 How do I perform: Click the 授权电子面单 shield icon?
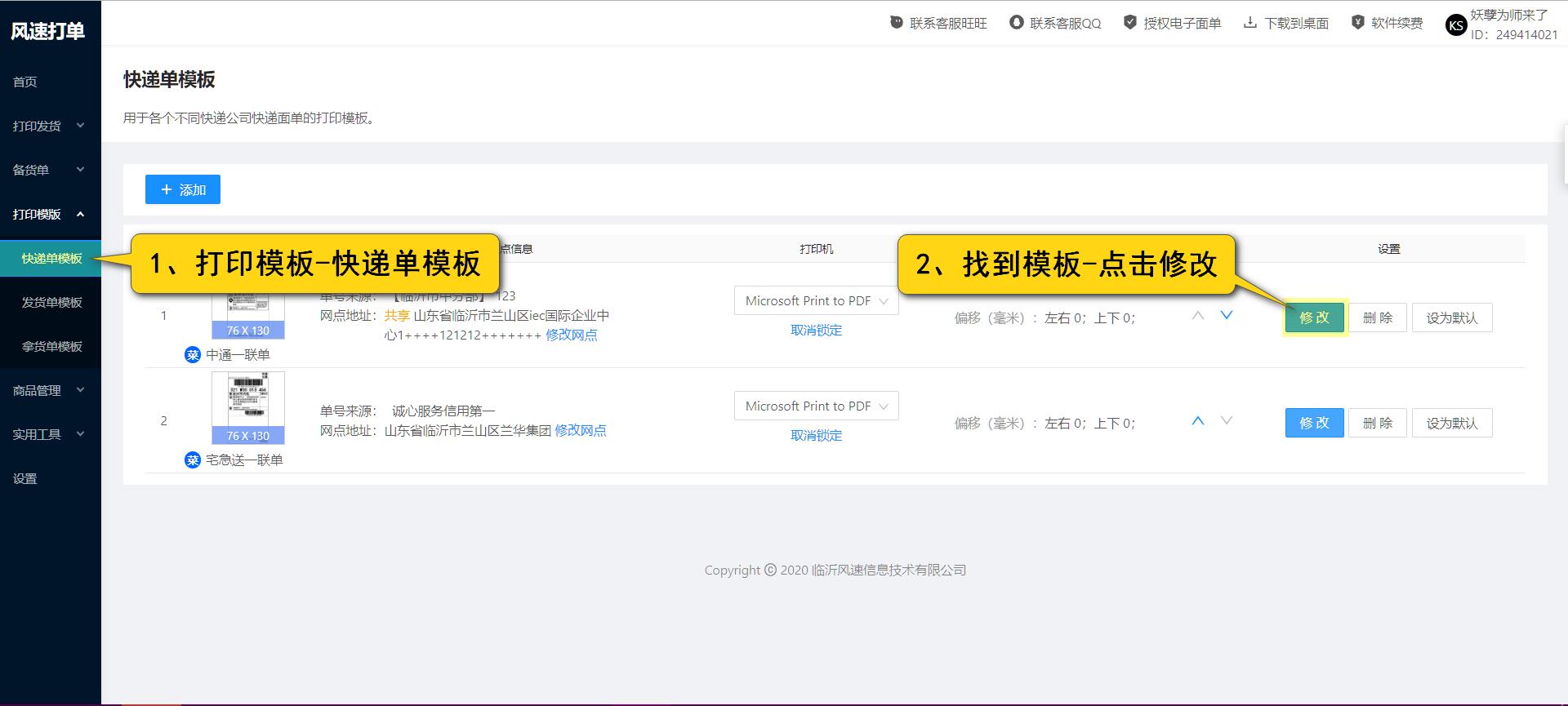(1130, 23)
